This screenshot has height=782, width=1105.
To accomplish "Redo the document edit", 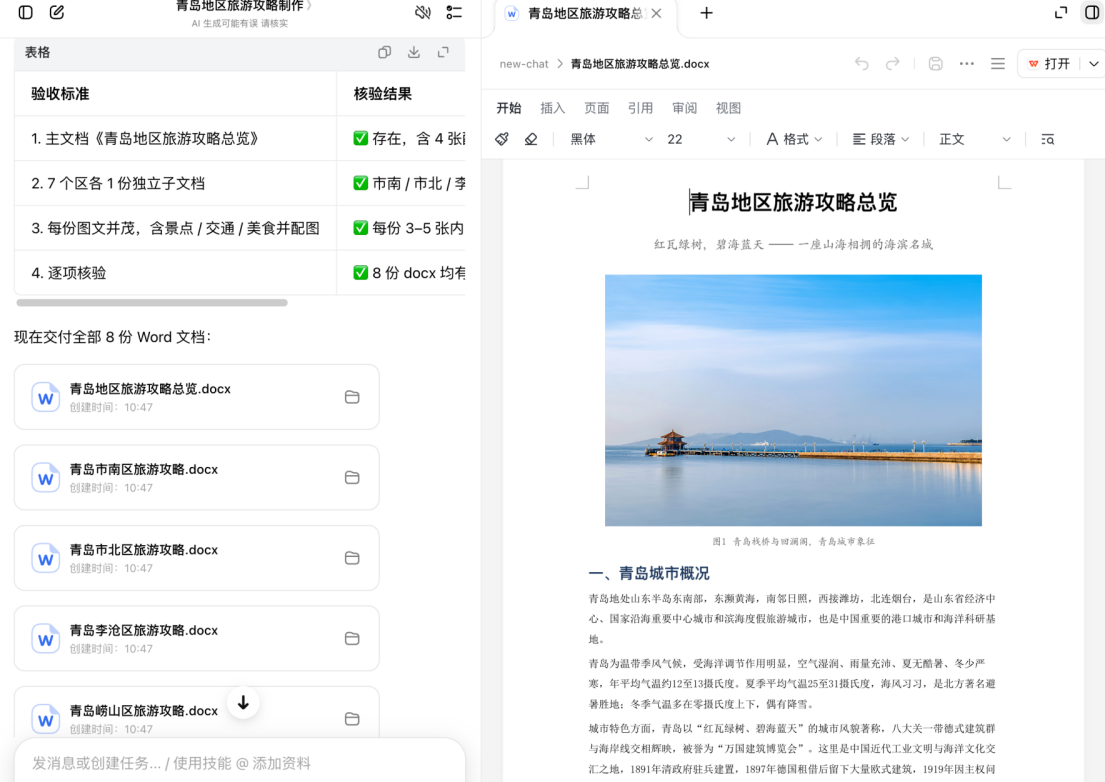I will [x=893, y=63].
